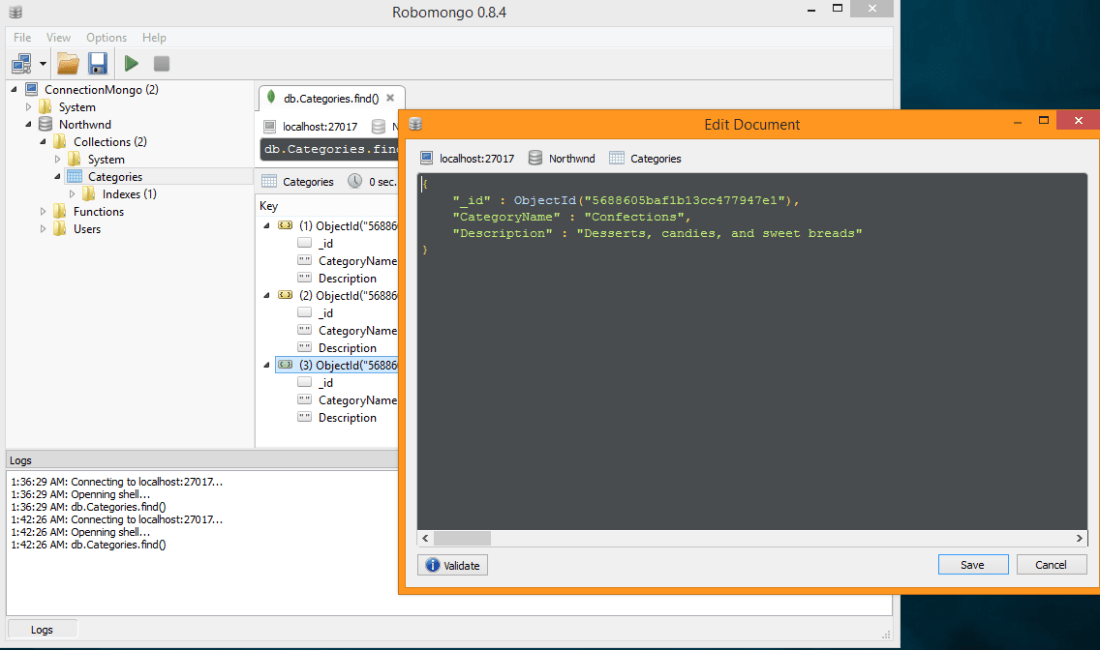Open the File menu
The width and height of the screenshot is (1100, 650).
click(x=22, y=37)
